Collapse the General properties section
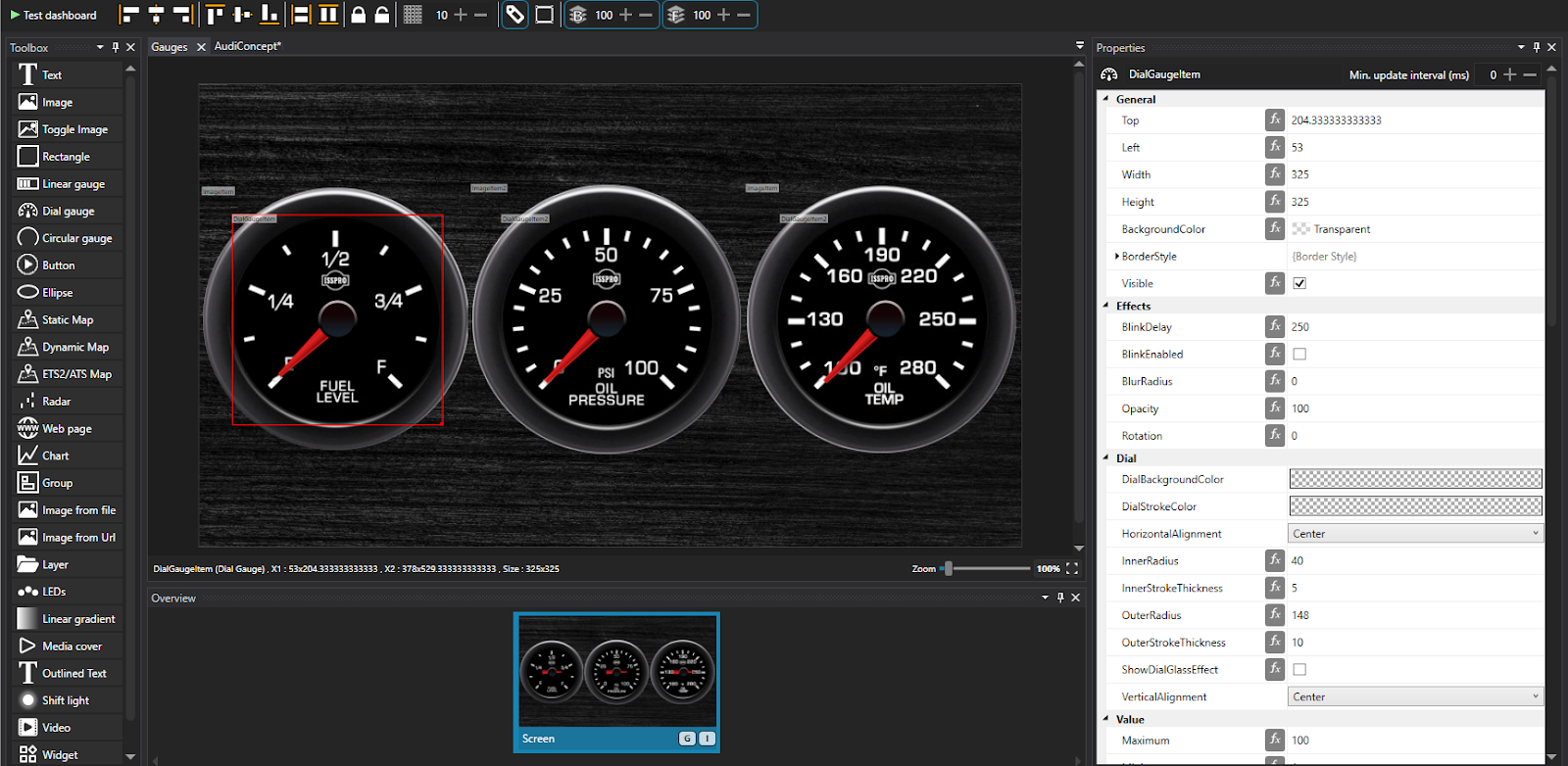1568x766 pixels. pyautogui.click(x=1106, y=99)
